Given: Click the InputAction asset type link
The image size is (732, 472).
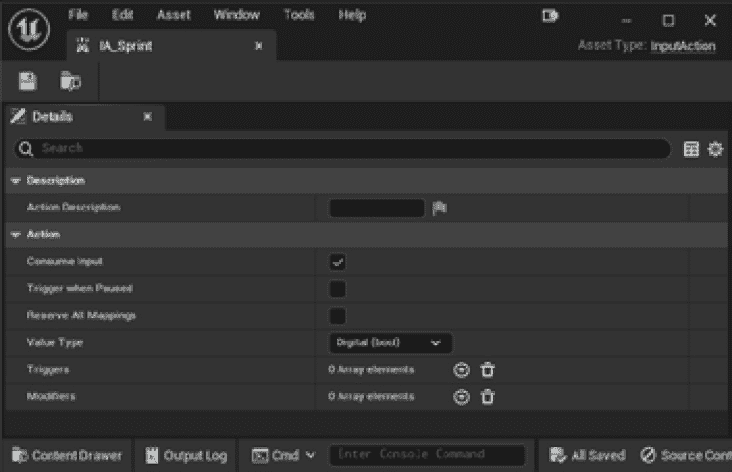Looking at the screenshot, I should tap(683, 46).
